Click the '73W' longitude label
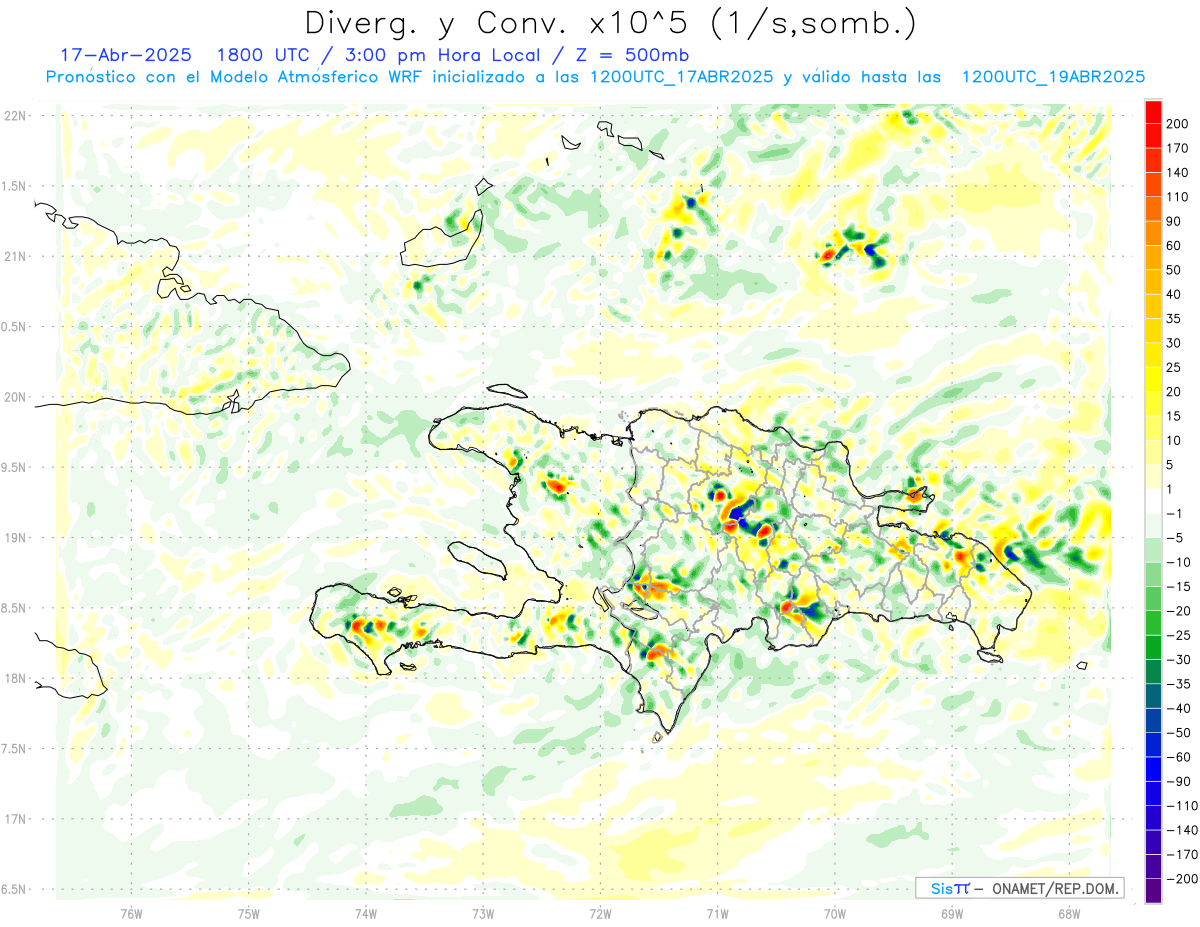Viewport: 1200px width, 927px height. click(x=483, y=914)
